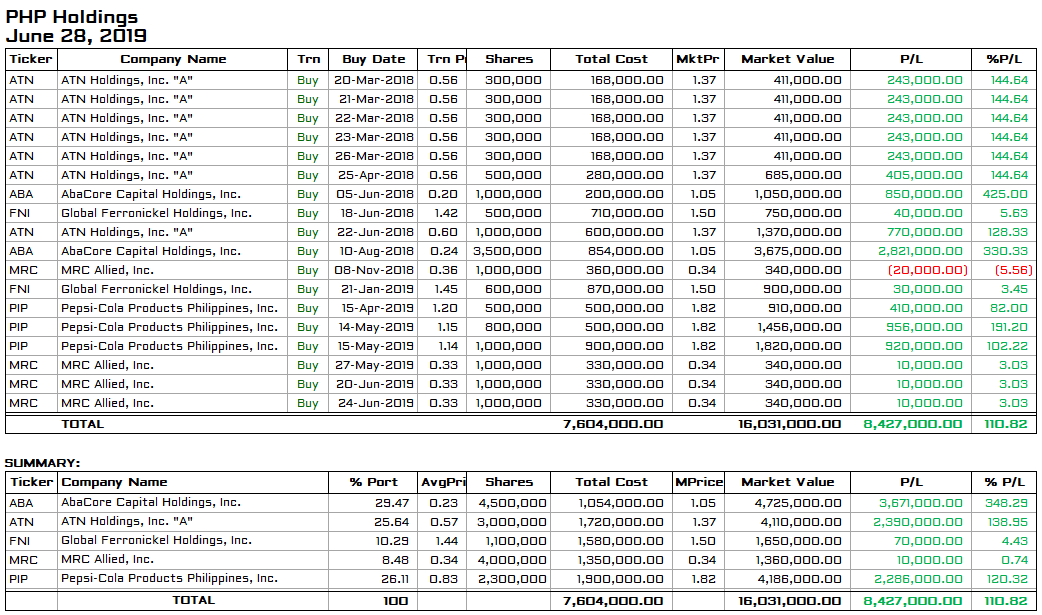
Task: Click the 'MktPr' column header
Action: pyautogui.click(x=698, y=59)
